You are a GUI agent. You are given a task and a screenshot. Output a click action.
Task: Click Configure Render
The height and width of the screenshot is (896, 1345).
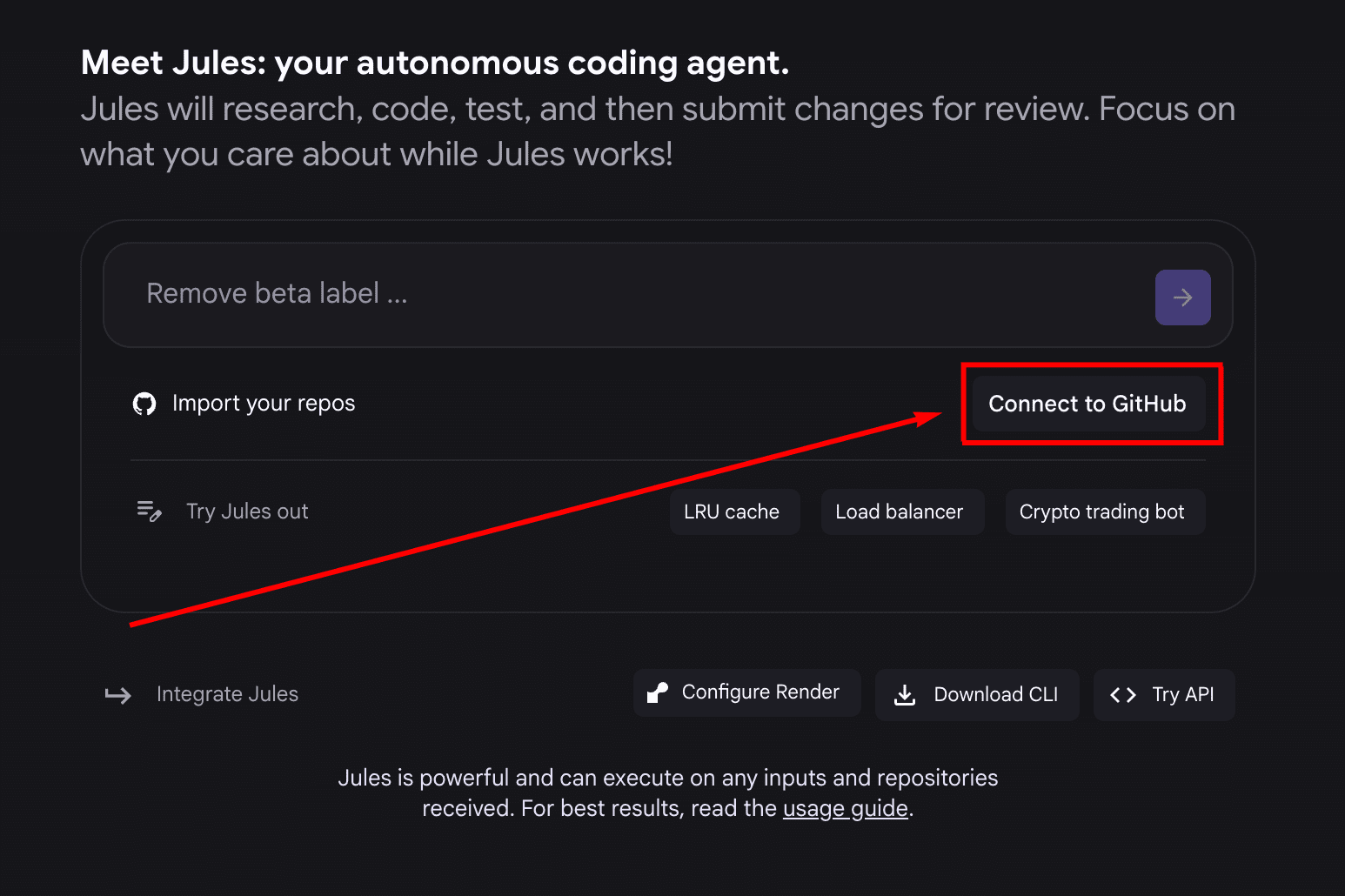pyautogui.click(x=746, y=692)
